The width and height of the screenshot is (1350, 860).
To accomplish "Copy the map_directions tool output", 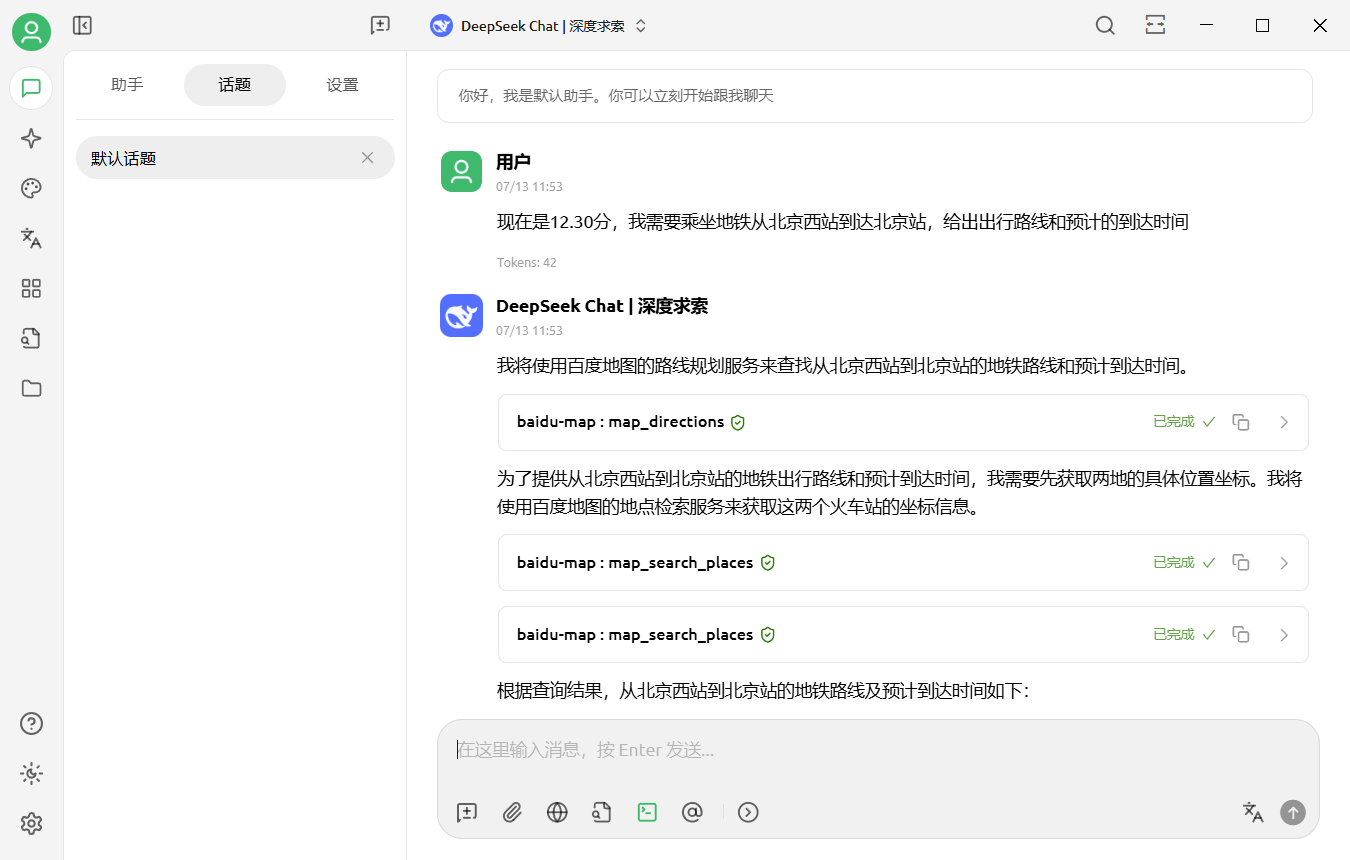I will 1241,422.
